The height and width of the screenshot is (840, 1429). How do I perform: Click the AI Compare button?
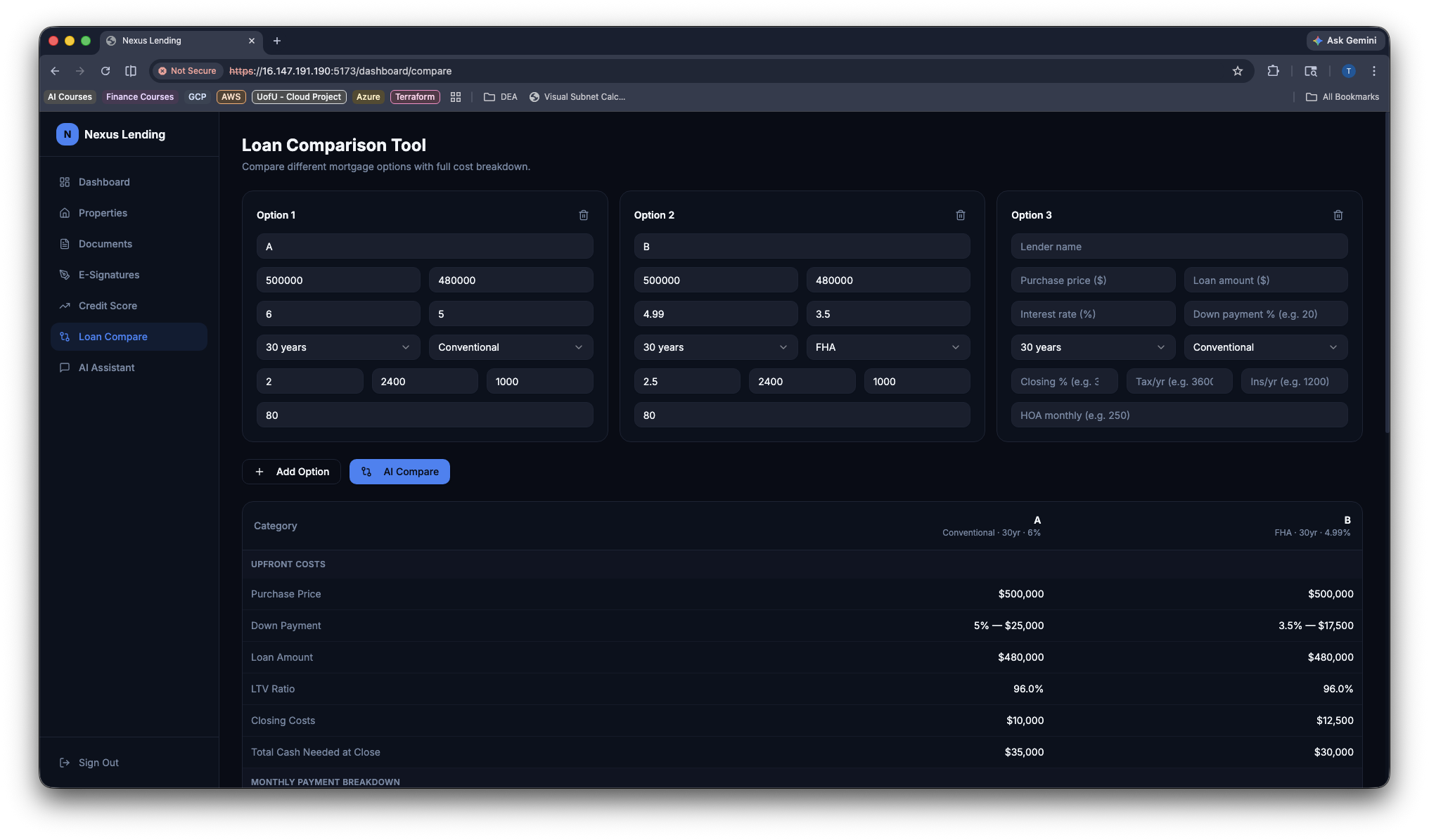tap(399, 472)
